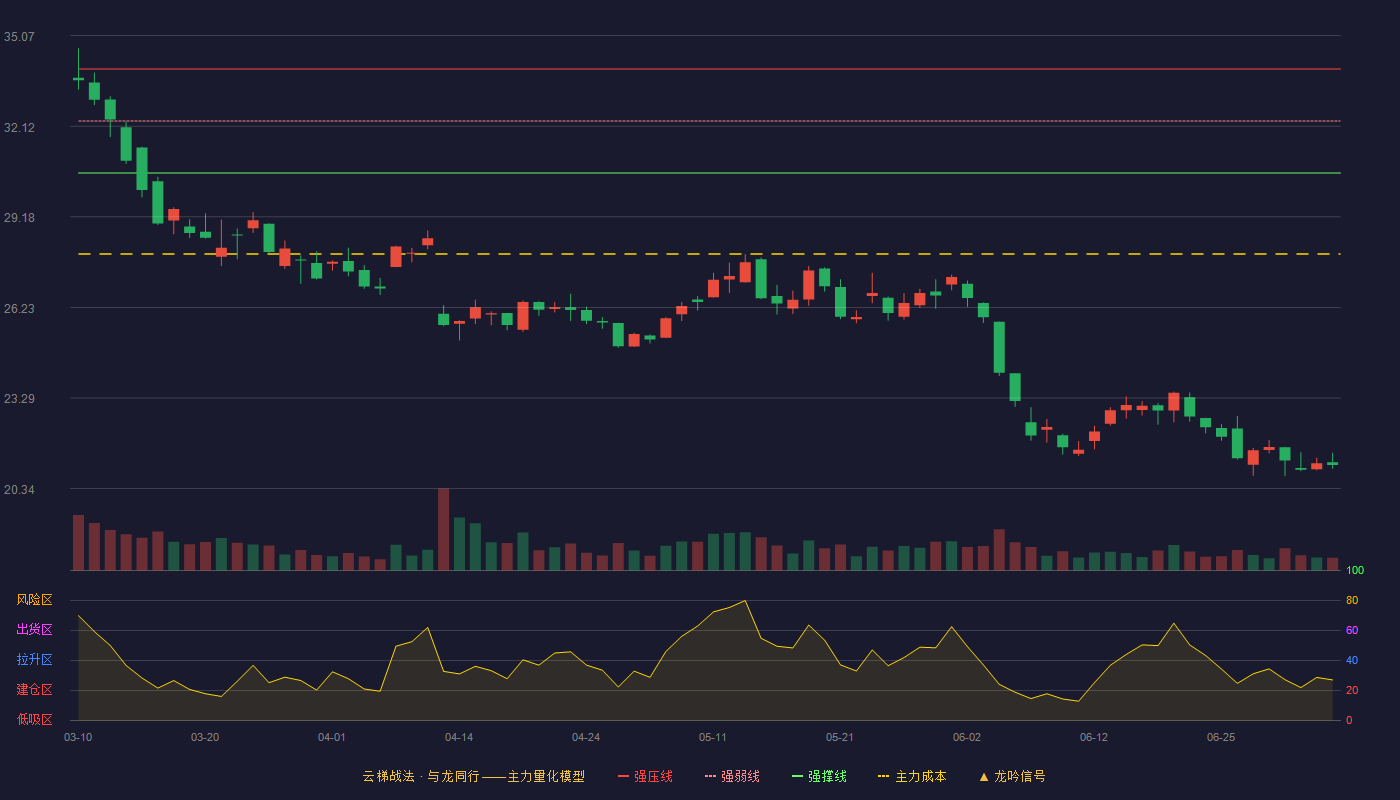Click the 04-01 date label
The height and width of the screenshot is (800, 1400).
[x=332, y=737]
